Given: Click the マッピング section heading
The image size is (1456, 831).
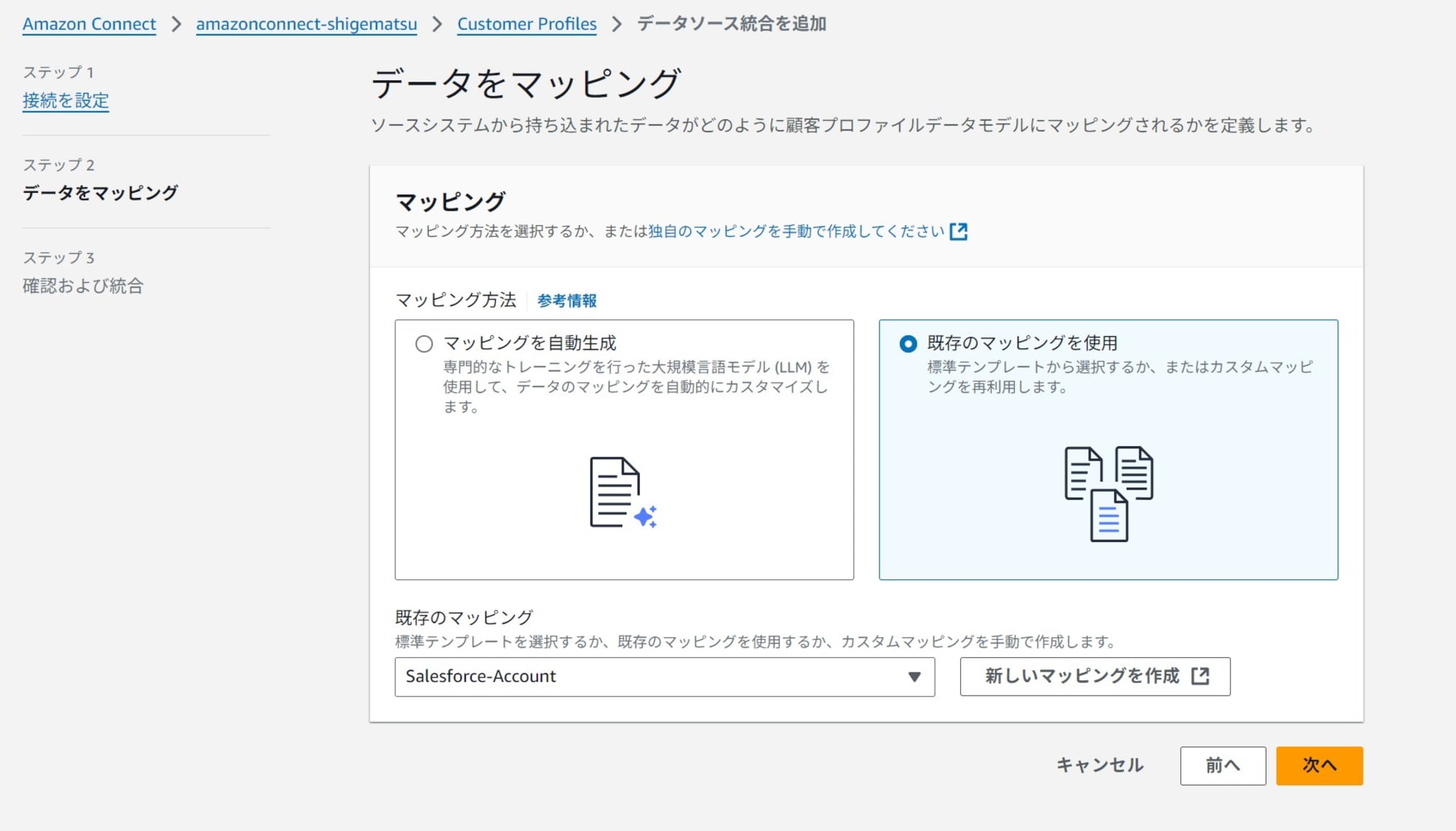Looking at the screenshot, I should (451, 202).
